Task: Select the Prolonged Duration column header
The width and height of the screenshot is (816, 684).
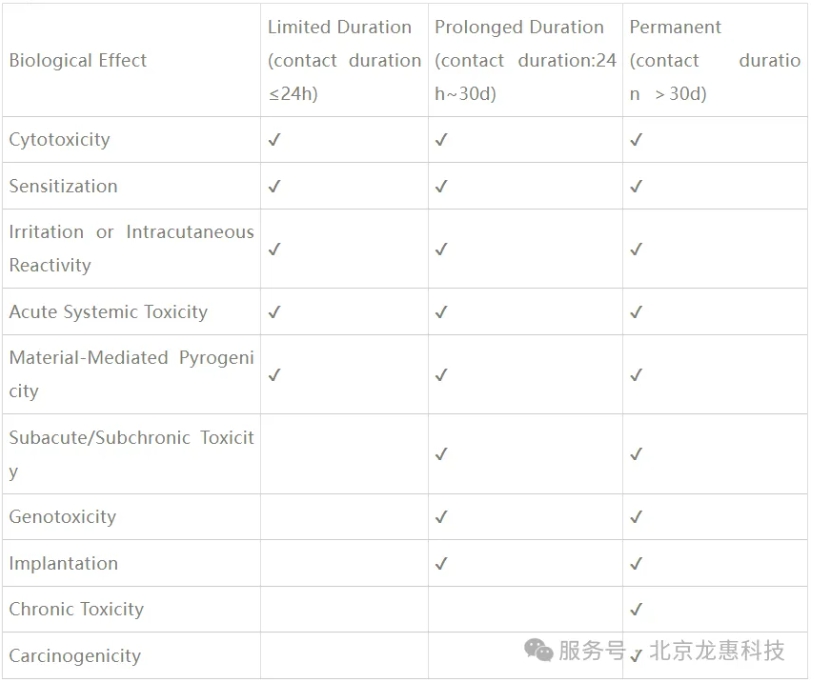Action: [526, 60]
